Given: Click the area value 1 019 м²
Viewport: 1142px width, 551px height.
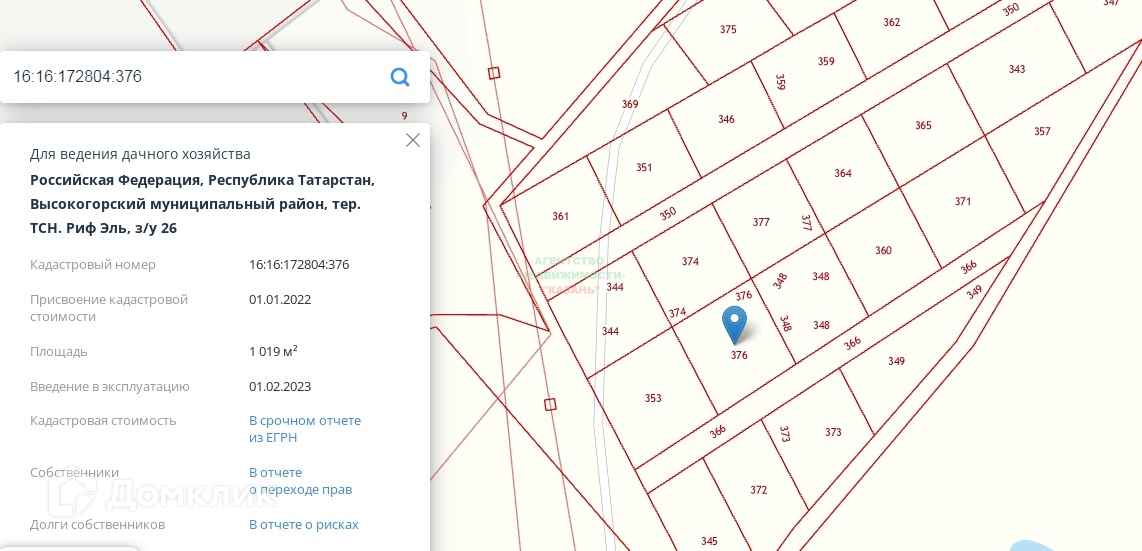Looking at the screenshot, I should coord(273,352).
